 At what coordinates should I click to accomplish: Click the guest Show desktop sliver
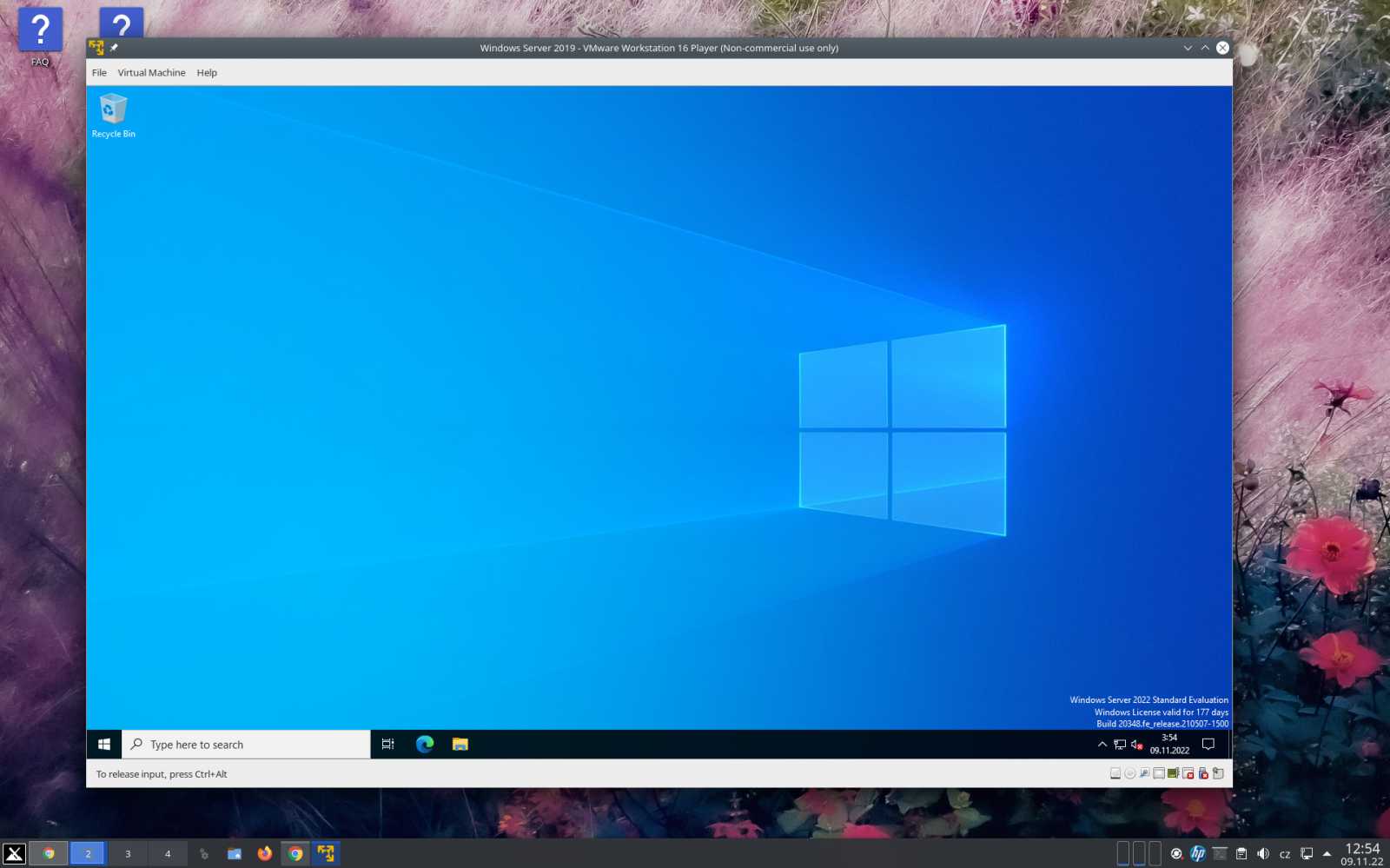click(1229, 745)
